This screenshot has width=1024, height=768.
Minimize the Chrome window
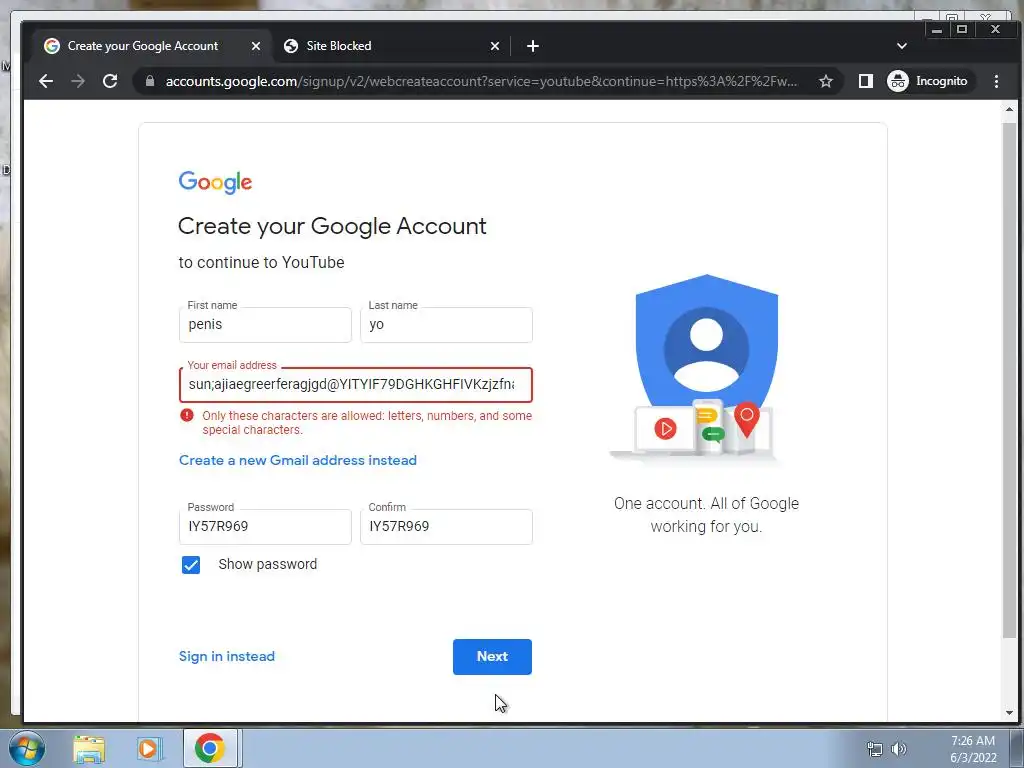936,29
